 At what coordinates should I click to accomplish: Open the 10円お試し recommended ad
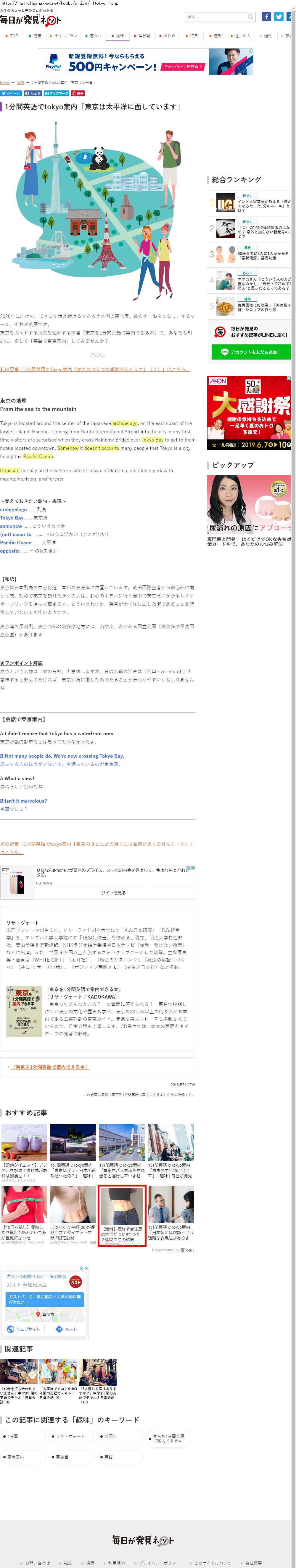tap(24, 1215)
